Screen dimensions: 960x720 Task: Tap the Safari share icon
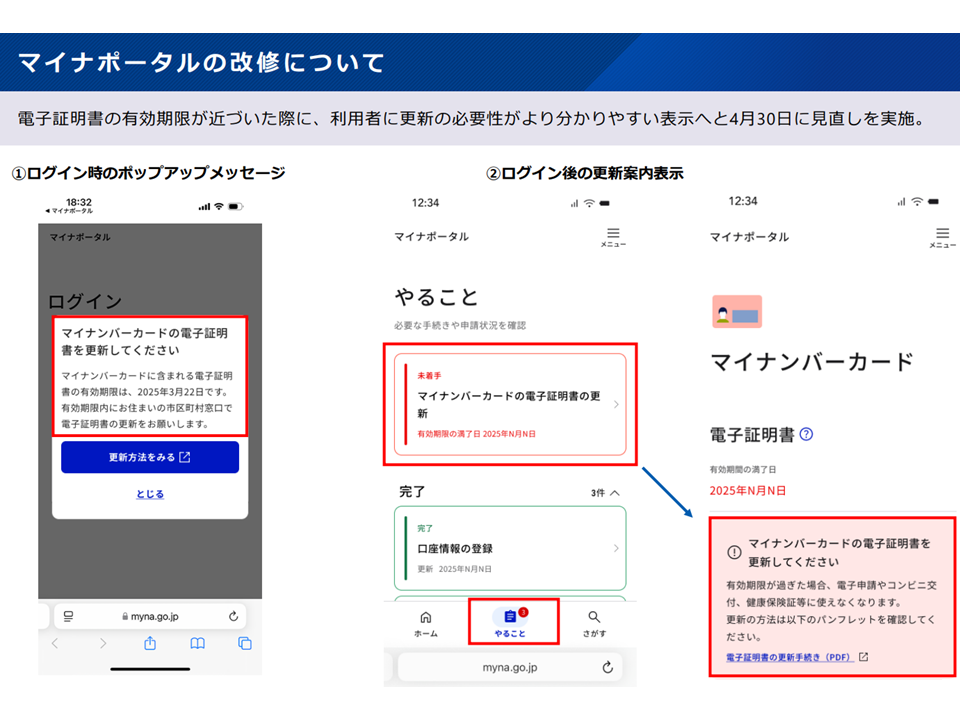click(150, 643)
